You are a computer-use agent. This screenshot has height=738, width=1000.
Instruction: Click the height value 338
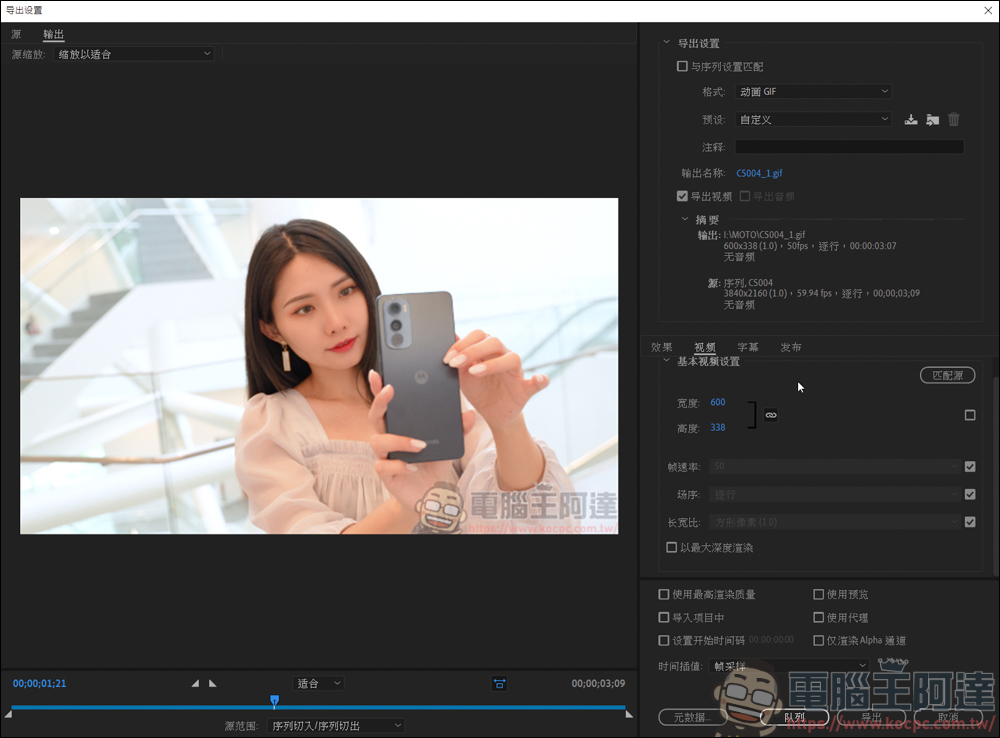[717, 427]
